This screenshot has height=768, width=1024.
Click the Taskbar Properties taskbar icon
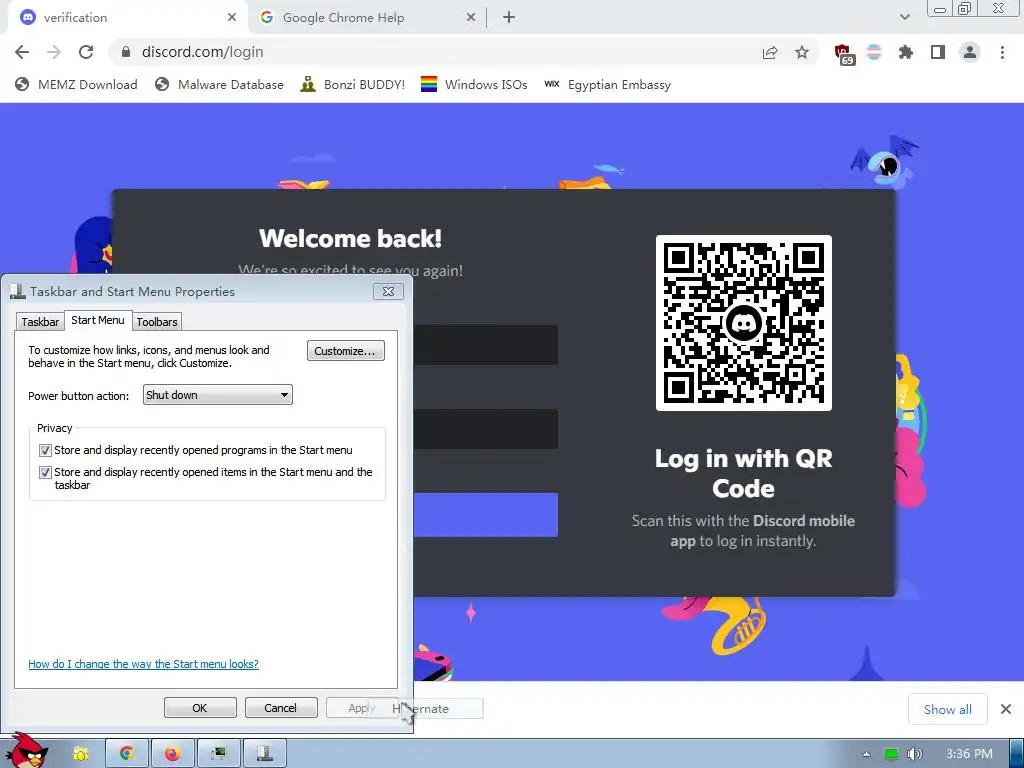point(264,754)
